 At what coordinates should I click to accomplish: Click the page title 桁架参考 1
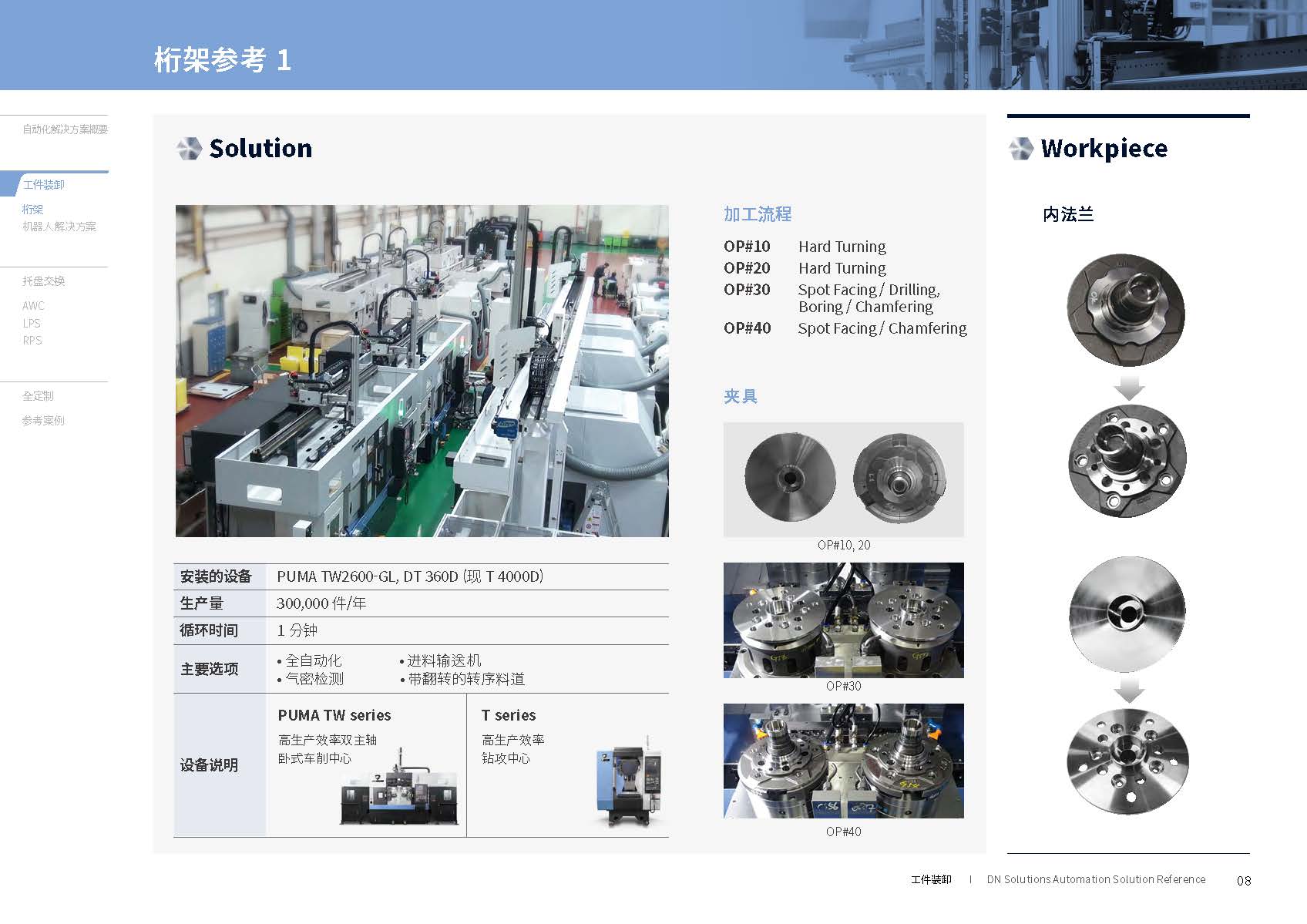[223, 60]
